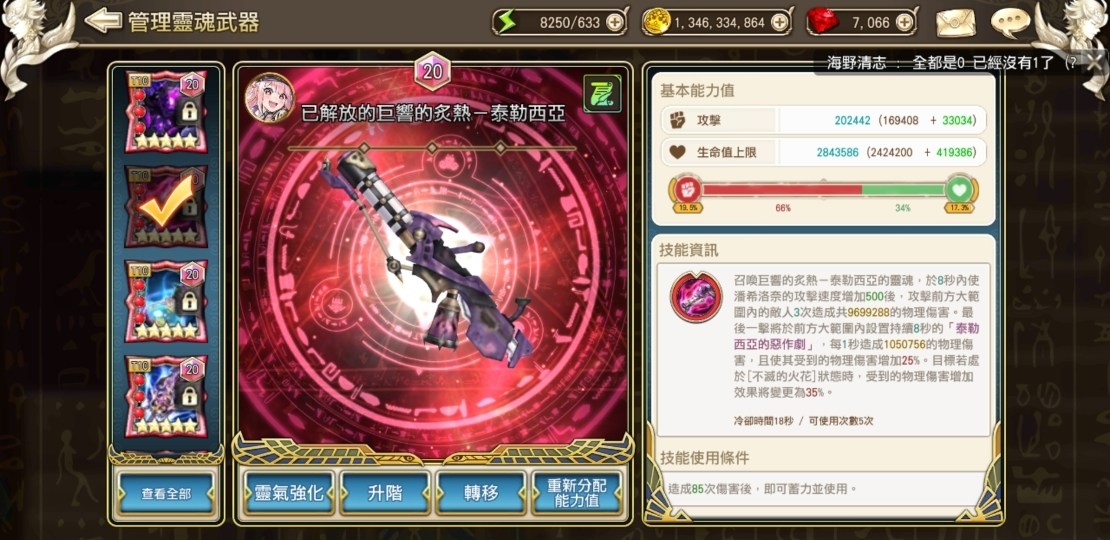Tap the hero portrait beside weapon name

pos(270,98)
